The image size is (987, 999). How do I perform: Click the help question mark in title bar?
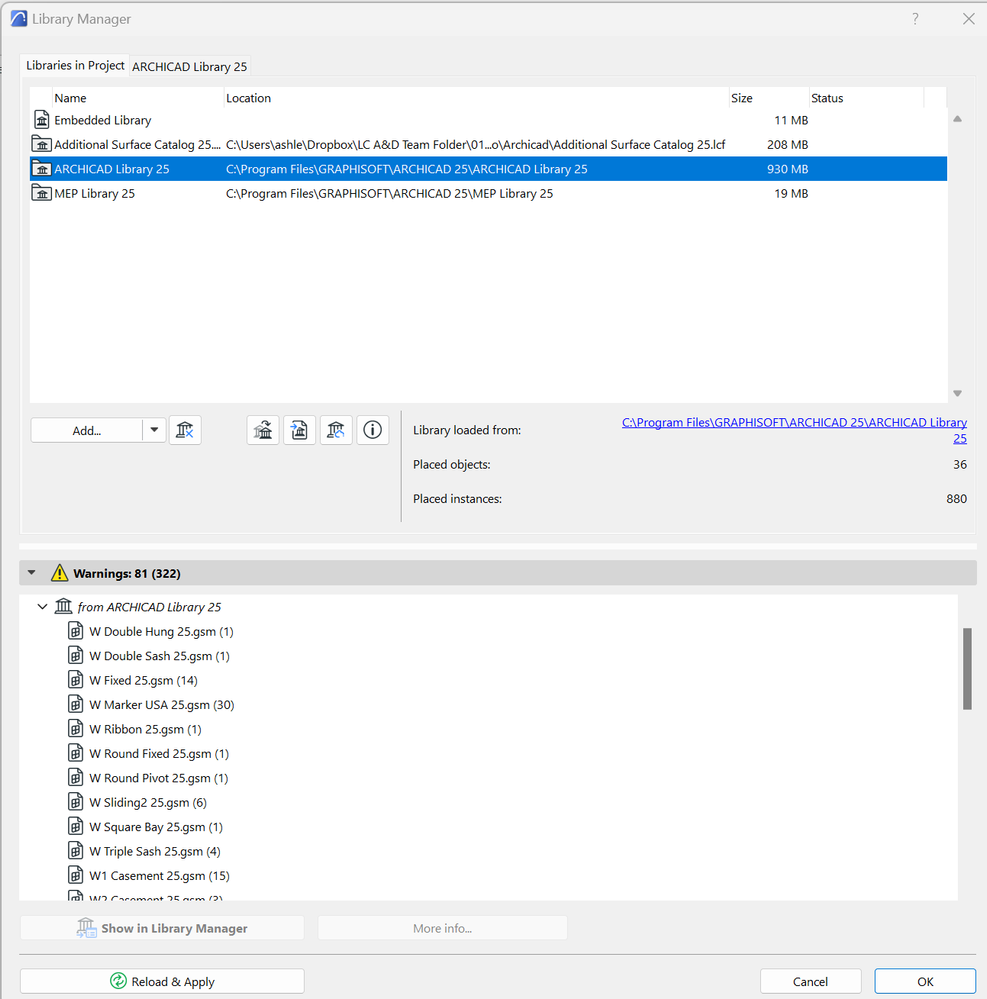[915, 19]
